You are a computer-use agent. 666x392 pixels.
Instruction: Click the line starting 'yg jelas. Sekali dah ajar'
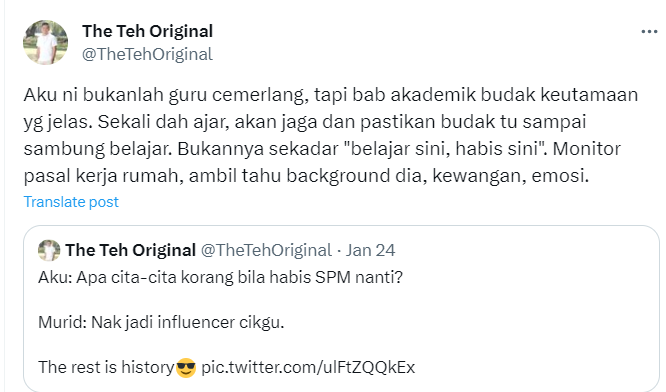click(x=305, y=122)
